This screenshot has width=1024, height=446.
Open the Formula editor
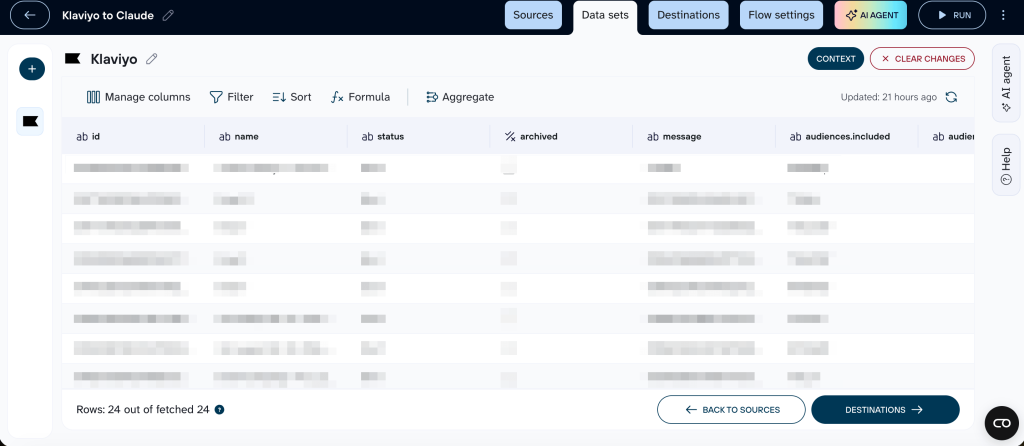coord(360,97)
